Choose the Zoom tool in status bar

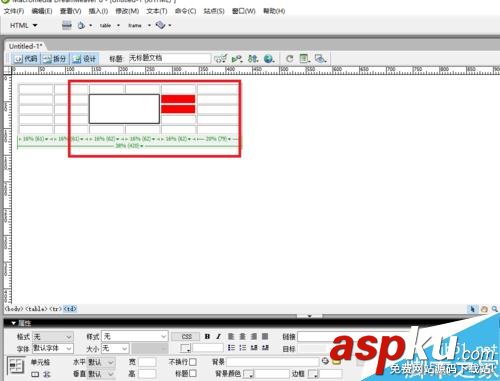pos(495,309)
